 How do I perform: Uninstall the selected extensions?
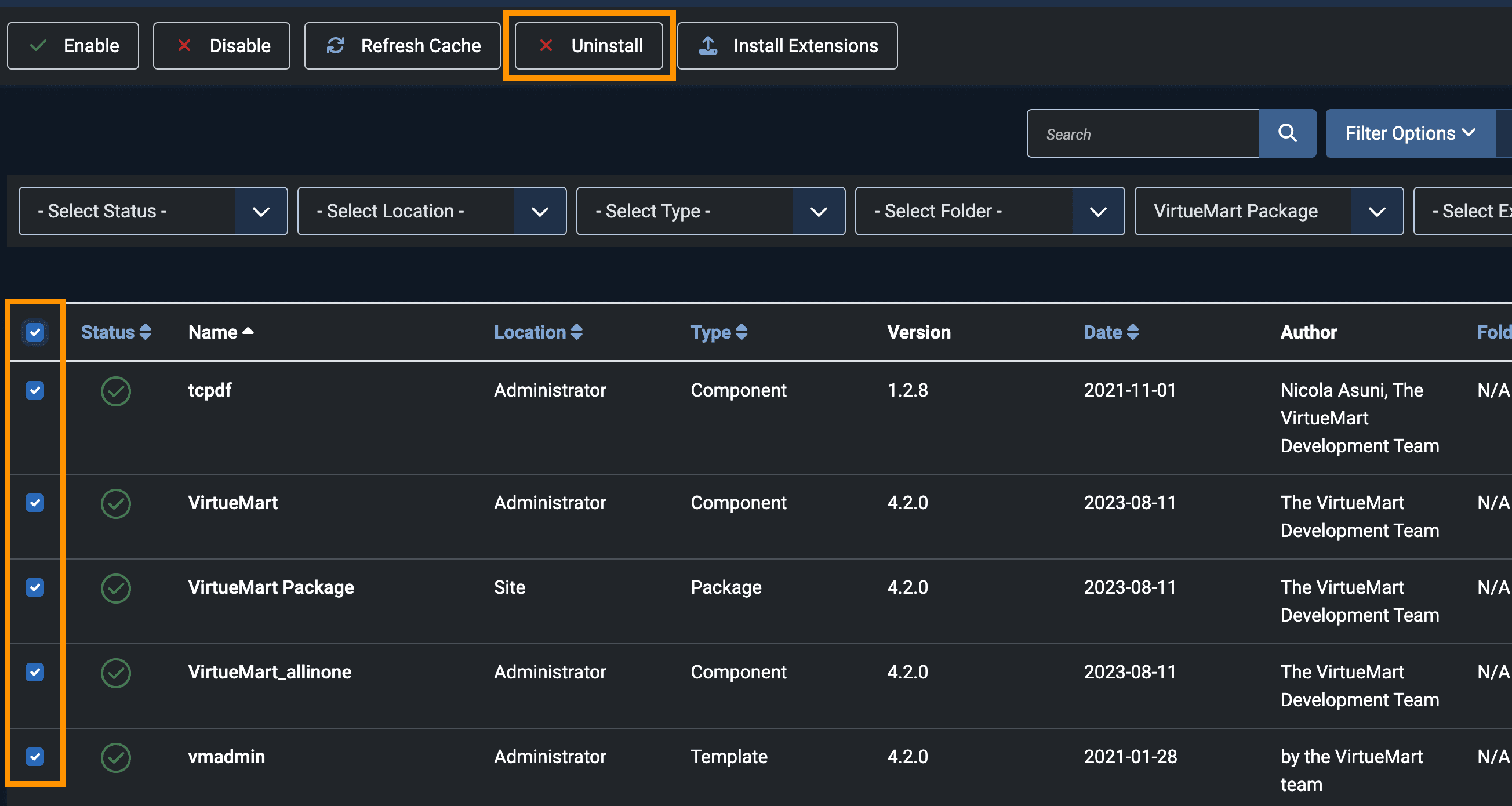click(588, 46)
